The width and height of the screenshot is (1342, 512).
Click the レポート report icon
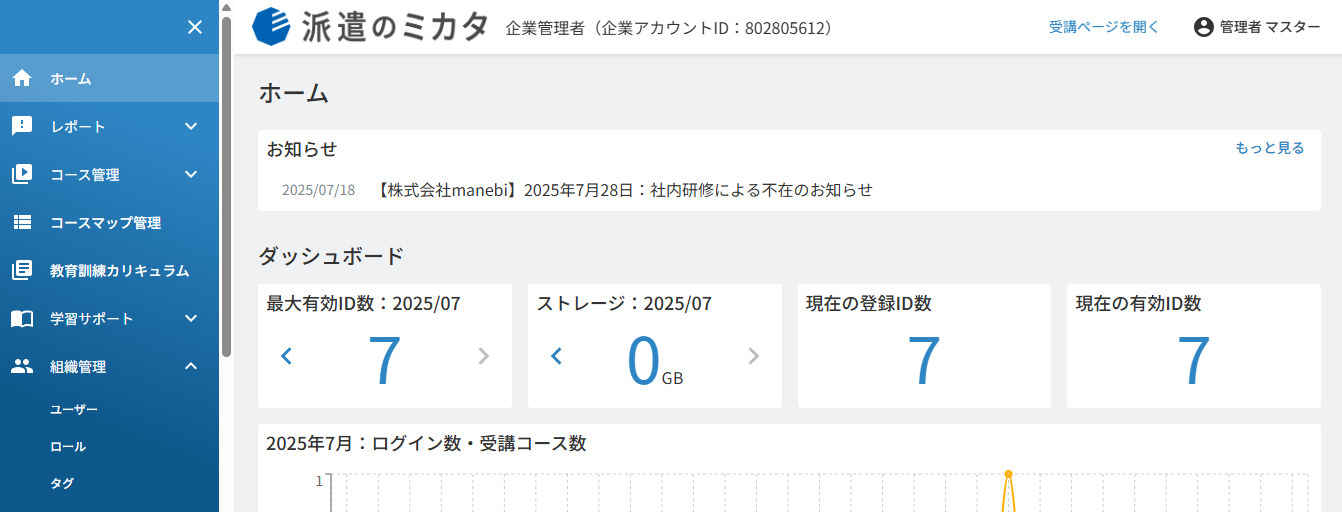[22, 126]
